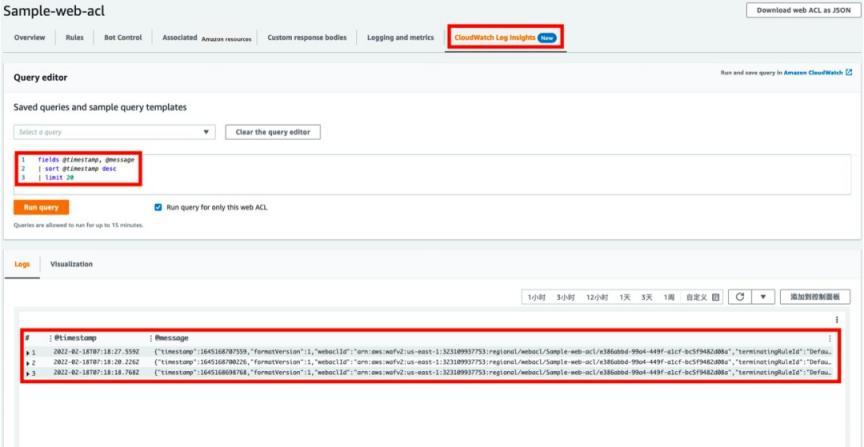Screen dimensions: 864x447
Task: Open the 自定义 custom time range picker
Action: [702, 297]
